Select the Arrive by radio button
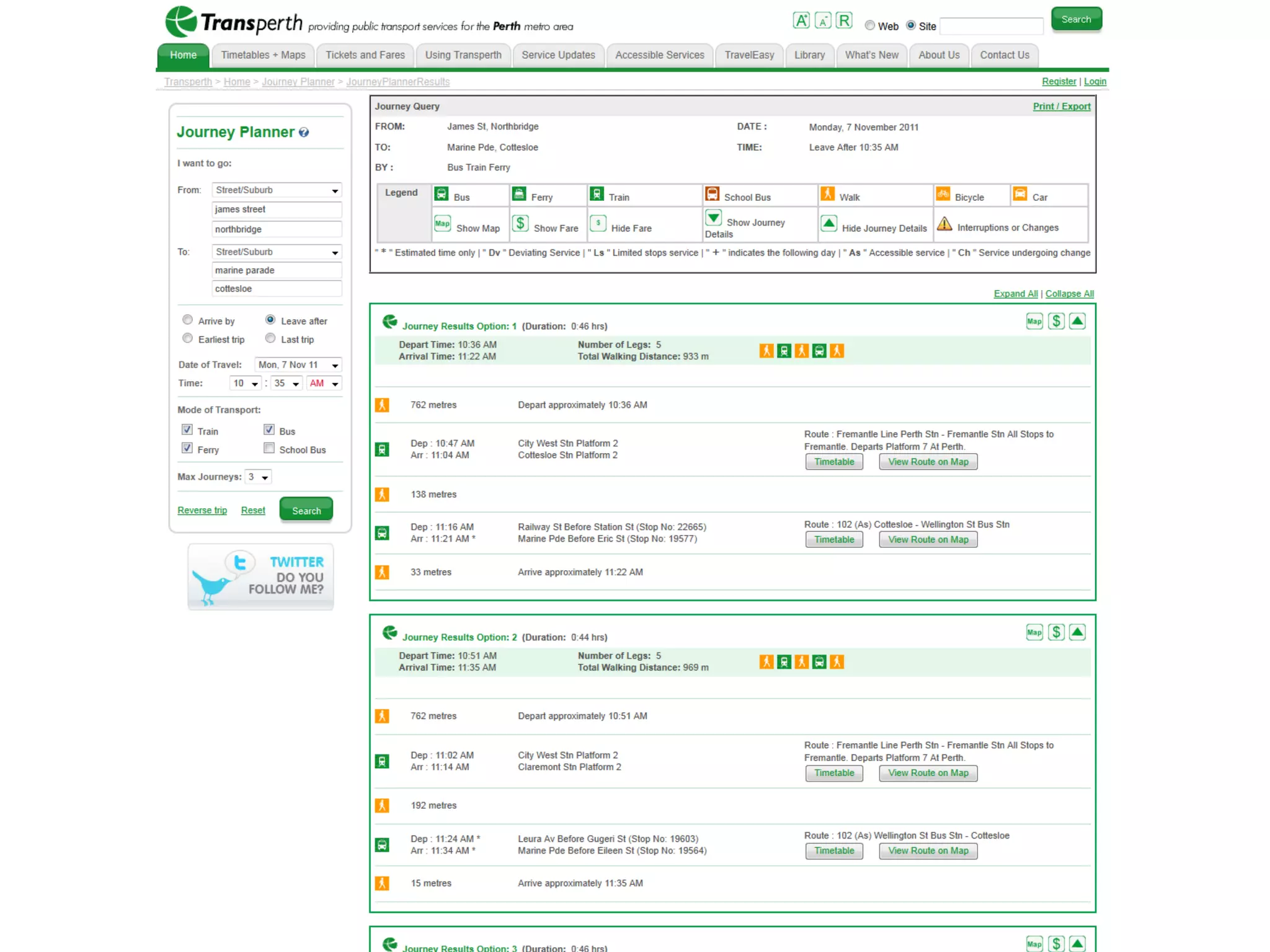 tap(187, 320)
